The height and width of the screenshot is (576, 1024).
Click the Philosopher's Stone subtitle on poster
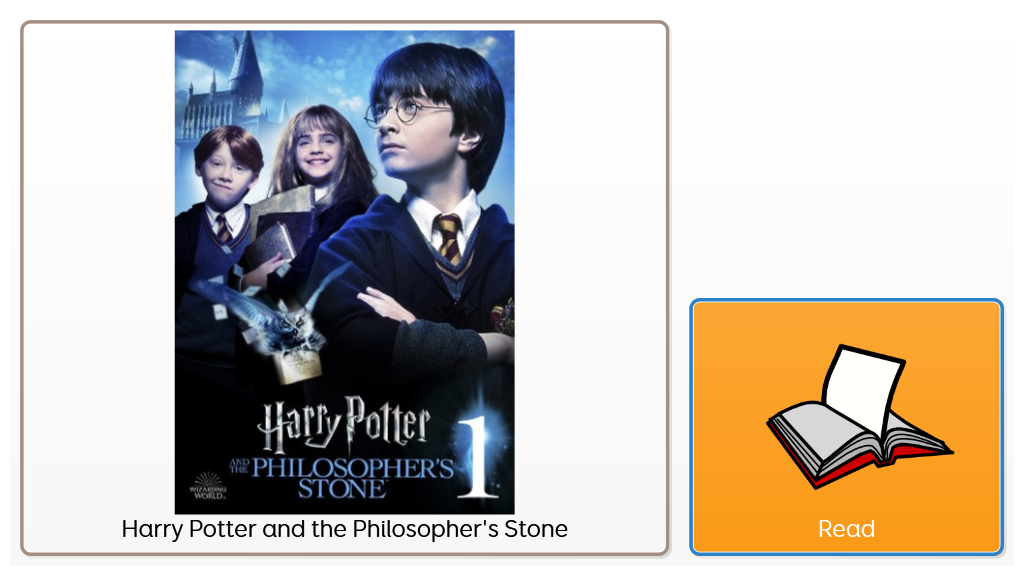coord(343,478)
